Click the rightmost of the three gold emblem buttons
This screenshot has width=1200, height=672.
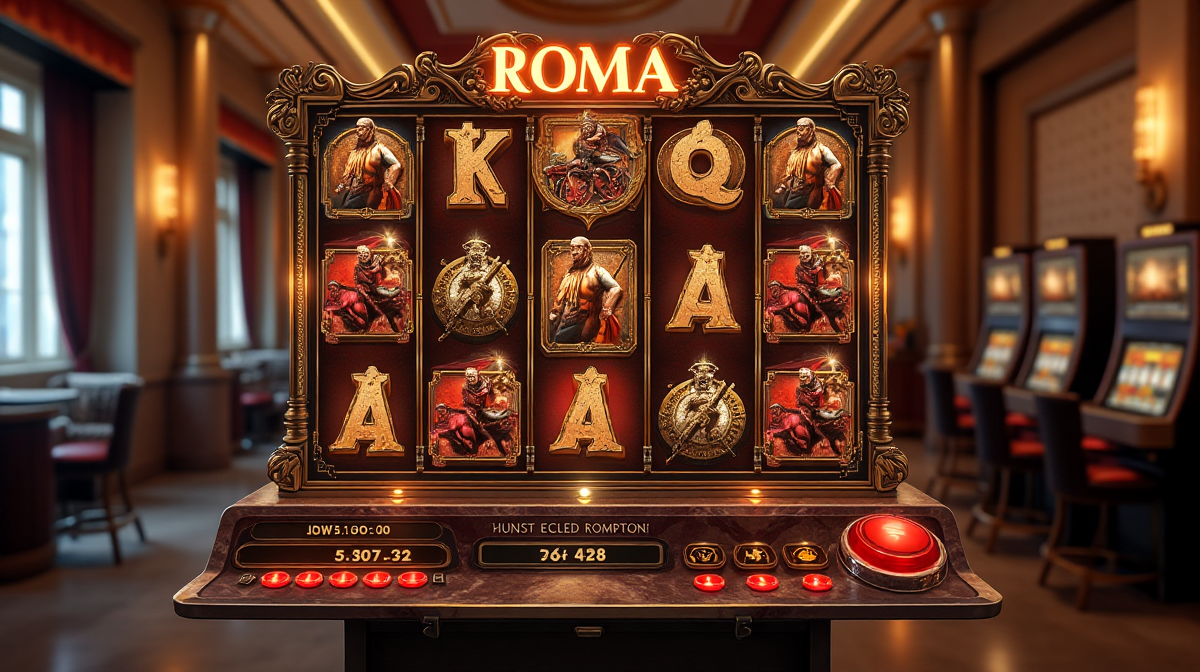tap(805, 556)
